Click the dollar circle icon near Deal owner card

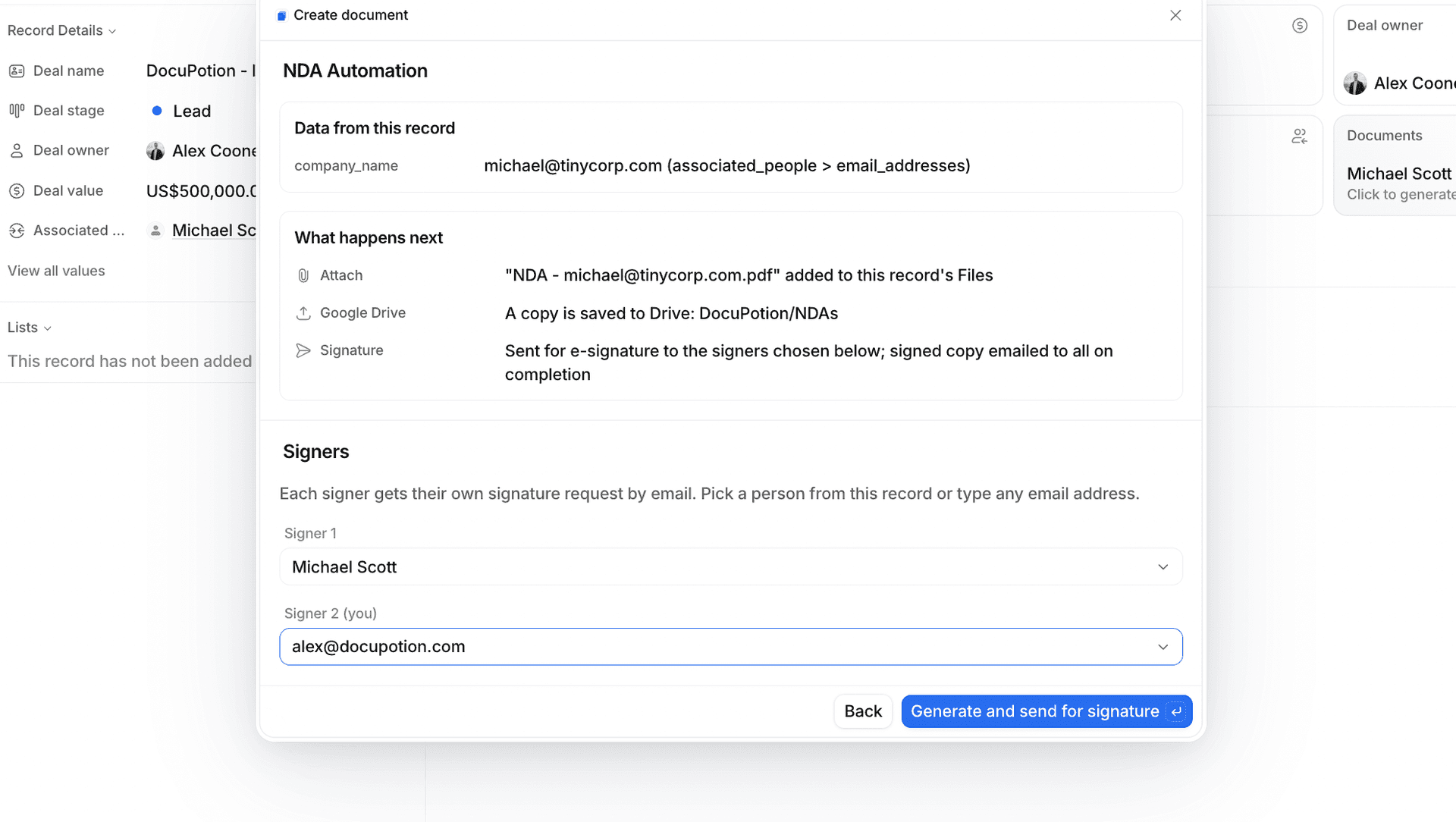(x=1300, y=26)
